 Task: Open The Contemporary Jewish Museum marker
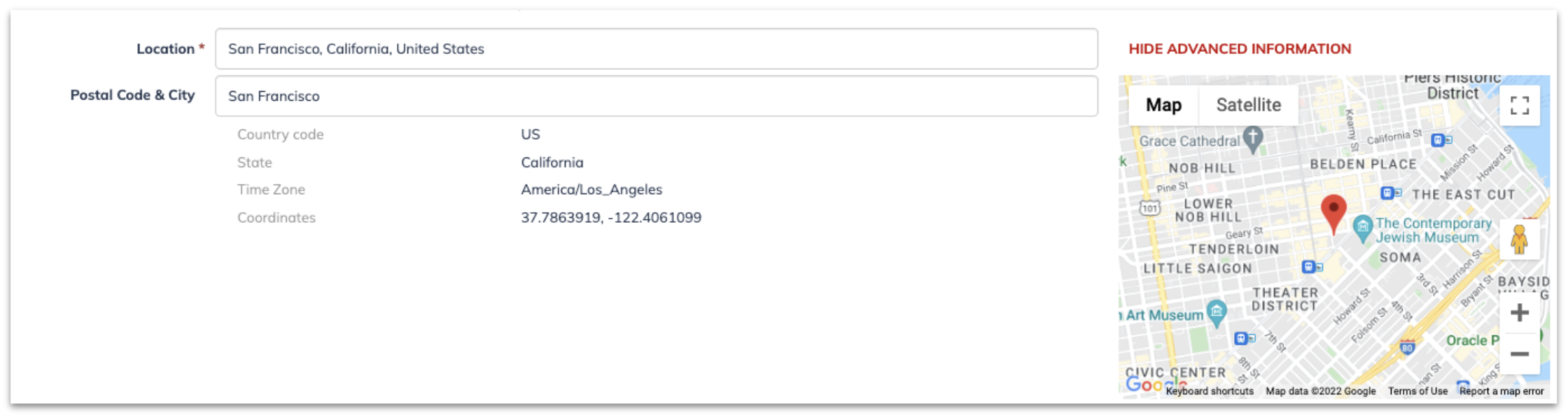(x=1362, y=228)
